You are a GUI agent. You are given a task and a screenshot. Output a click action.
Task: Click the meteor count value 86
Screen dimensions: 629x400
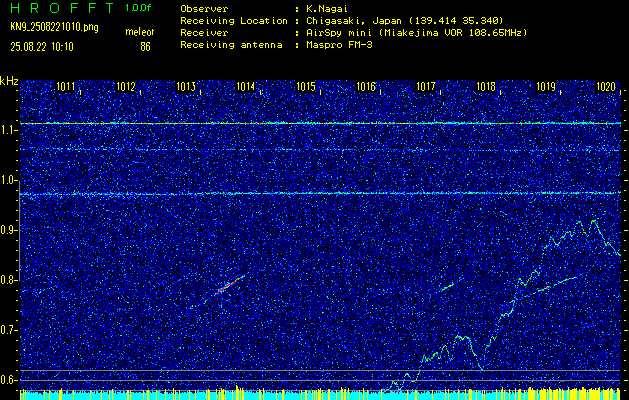145,47
